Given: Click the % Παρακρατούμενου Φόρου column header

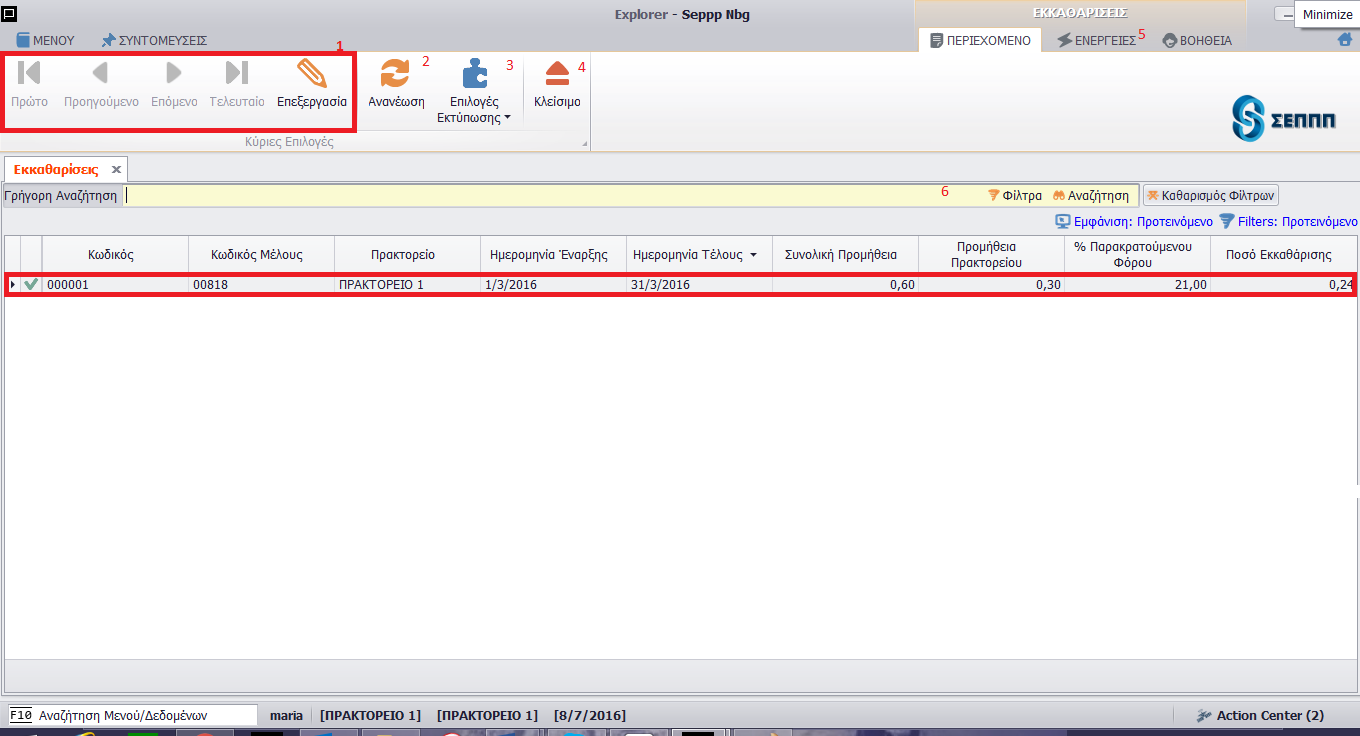Looking at the screenshot, I should pos(1138,255).
